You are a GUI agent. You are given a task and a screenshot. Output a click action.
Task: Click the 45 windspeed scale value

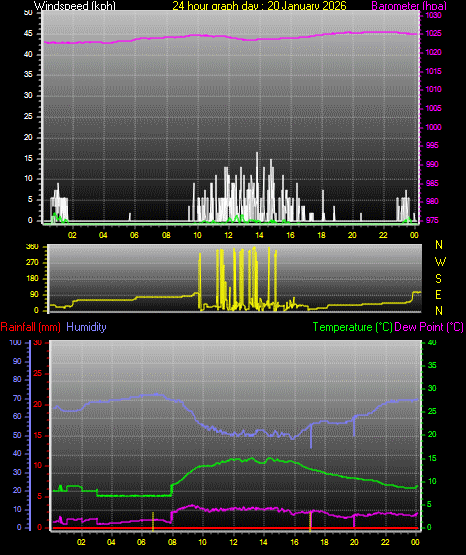pos(28,34)
